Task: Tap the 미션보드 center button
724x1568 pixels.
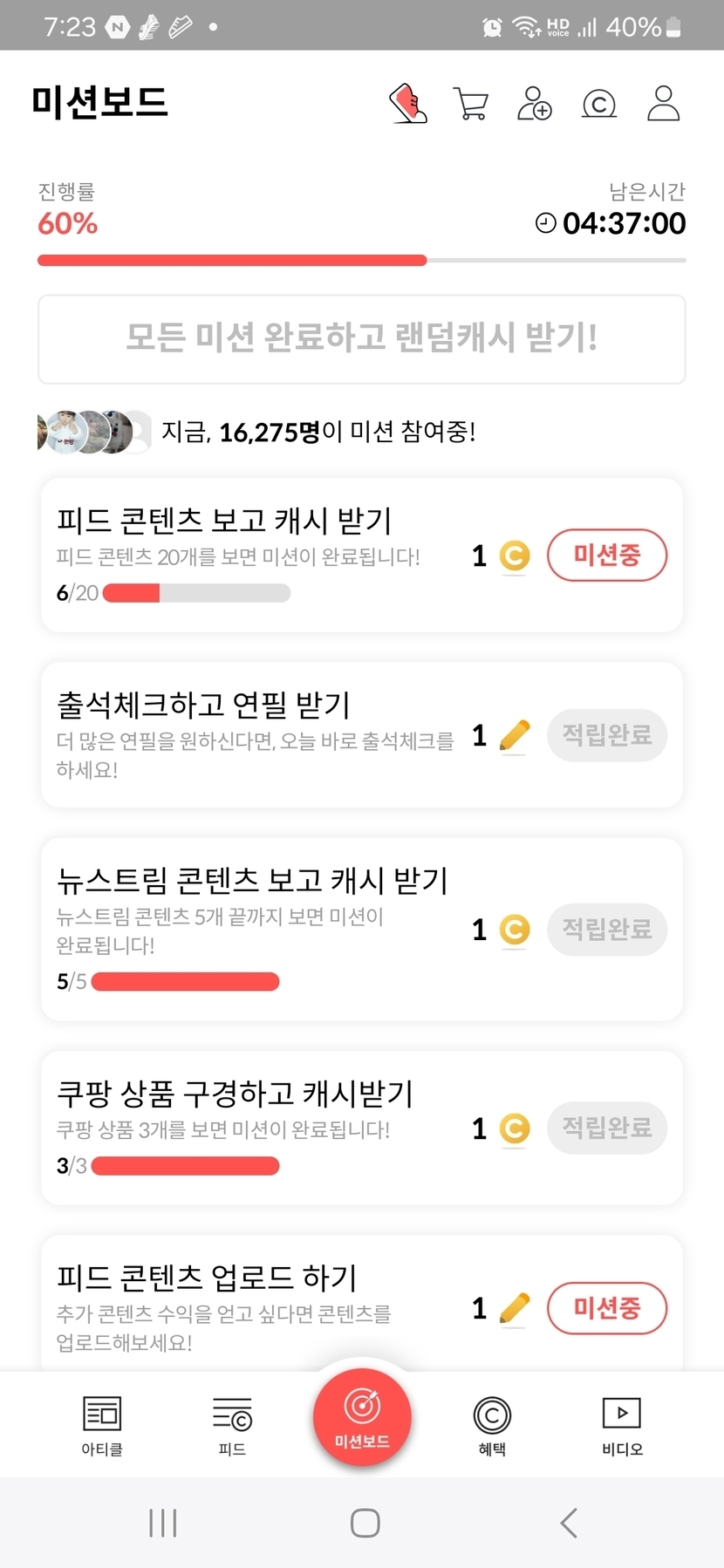Action: (362, 1417)
